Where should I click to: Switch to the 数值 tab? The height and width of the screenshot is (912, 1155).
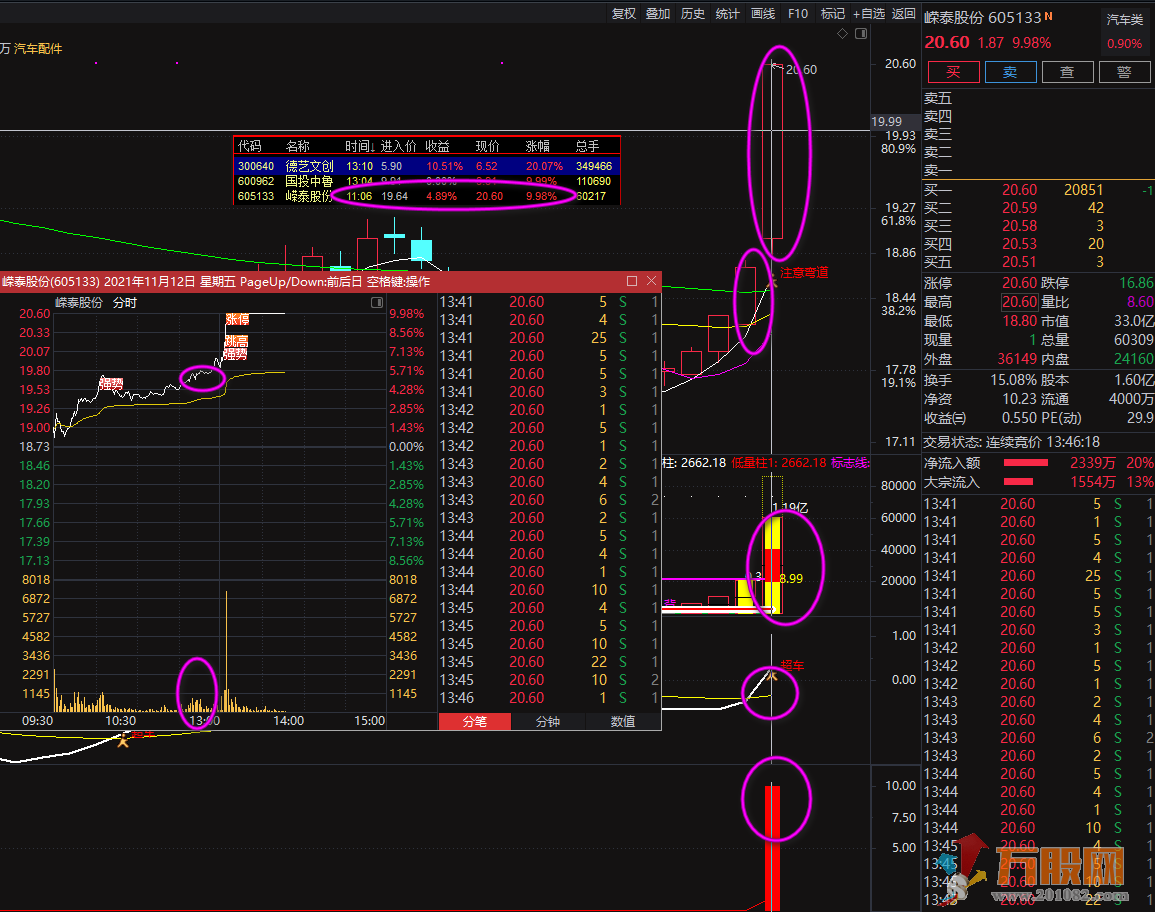coord(623,721)
